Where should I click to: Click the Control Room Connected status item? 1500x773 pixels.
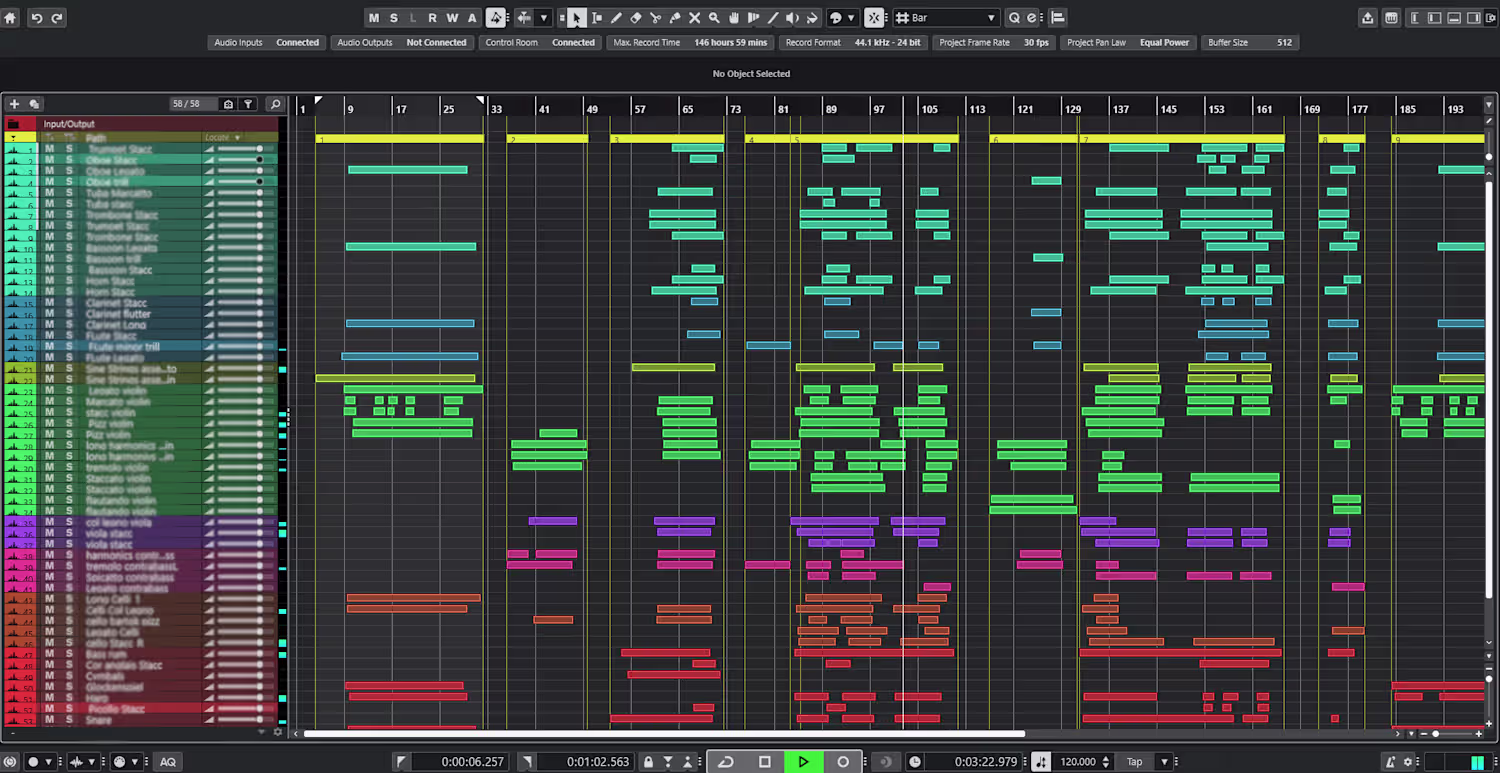pos(540,42)
